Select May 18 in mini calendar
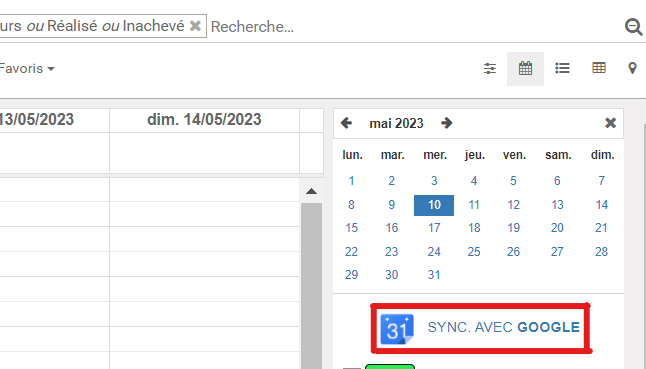 (x=474, y=228)
